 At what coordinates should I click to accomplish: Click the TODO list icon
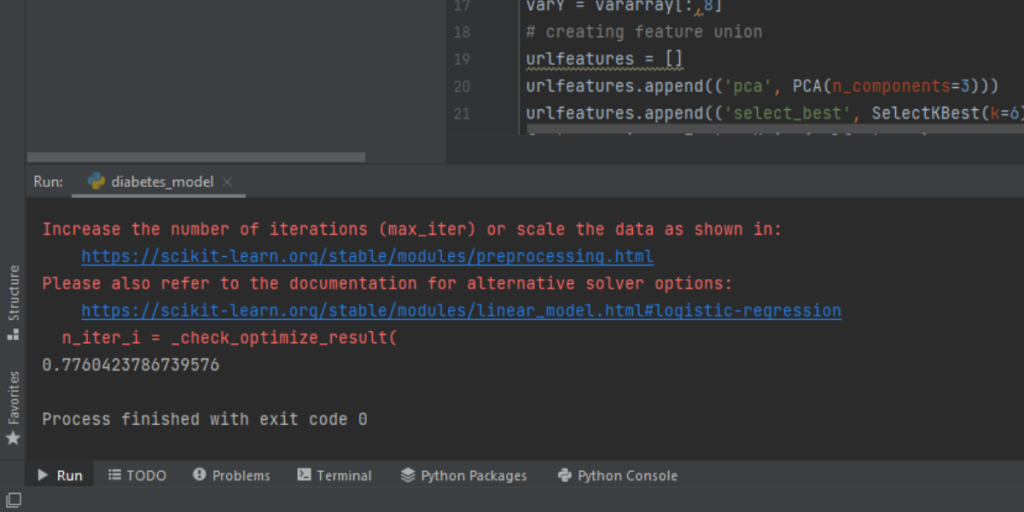(115, 475)
